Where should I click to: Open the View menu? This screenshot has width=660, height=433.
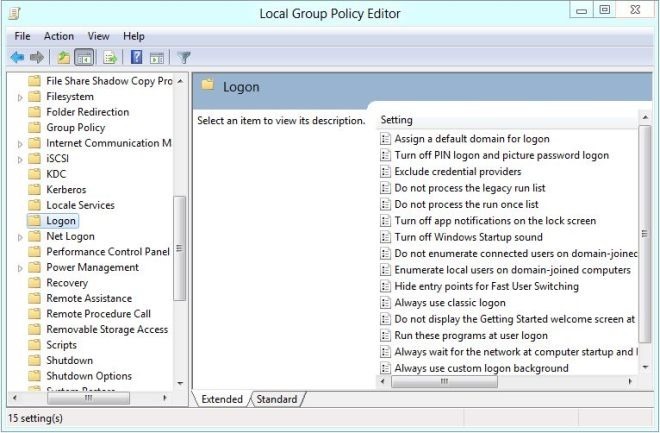98,36
